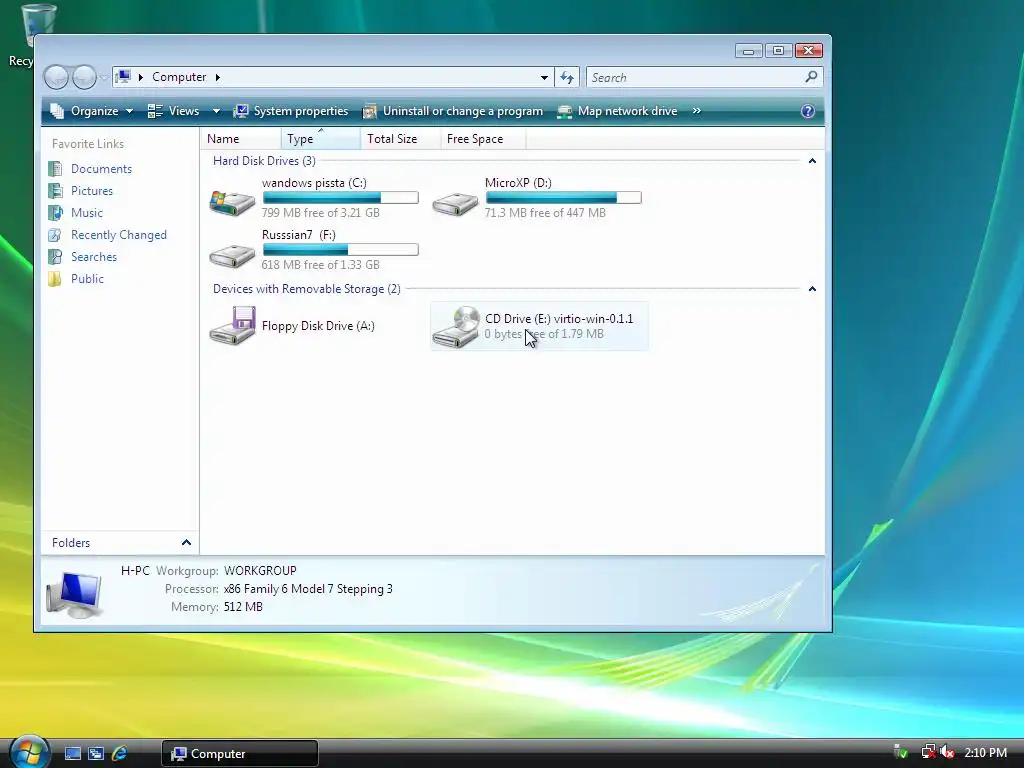Click the Search input field

point(696,78)
